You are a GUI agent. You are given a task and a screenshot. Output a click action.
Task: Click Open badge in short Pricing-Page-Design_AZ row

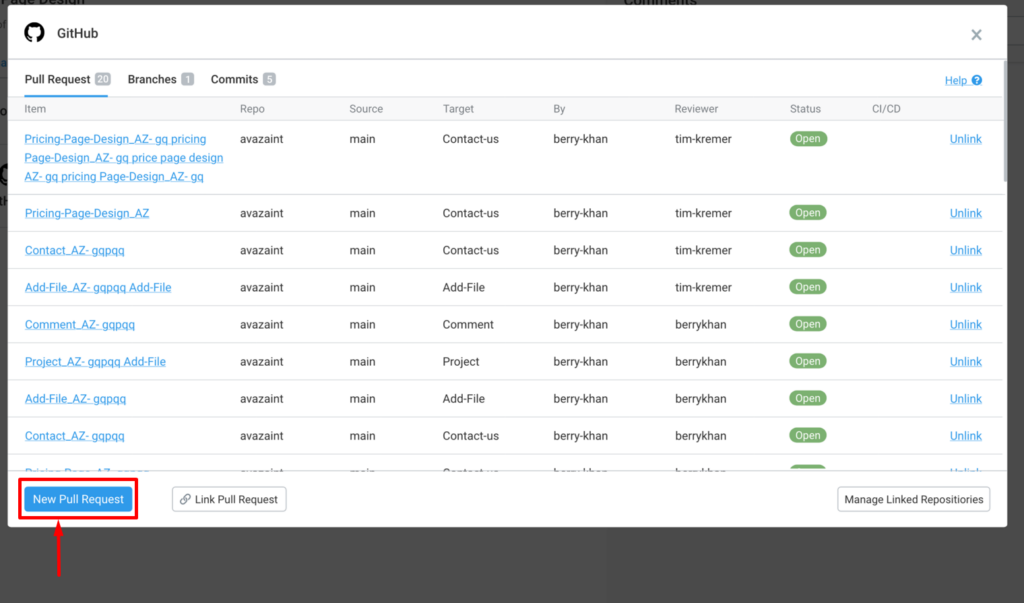pyautogui.click(x=808, y=213)
